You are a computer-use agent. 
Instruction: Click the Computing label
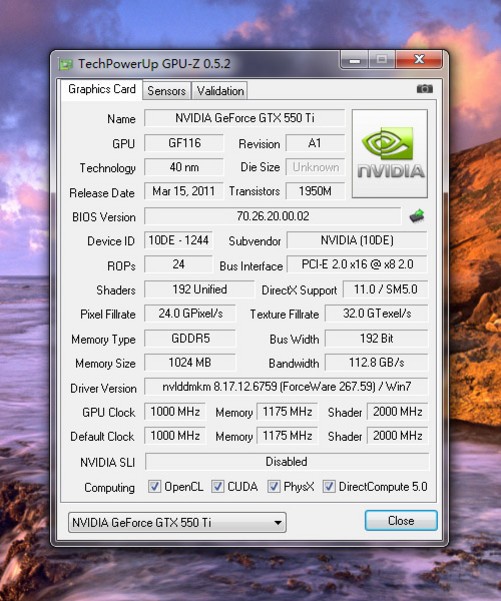pos(110,488)
